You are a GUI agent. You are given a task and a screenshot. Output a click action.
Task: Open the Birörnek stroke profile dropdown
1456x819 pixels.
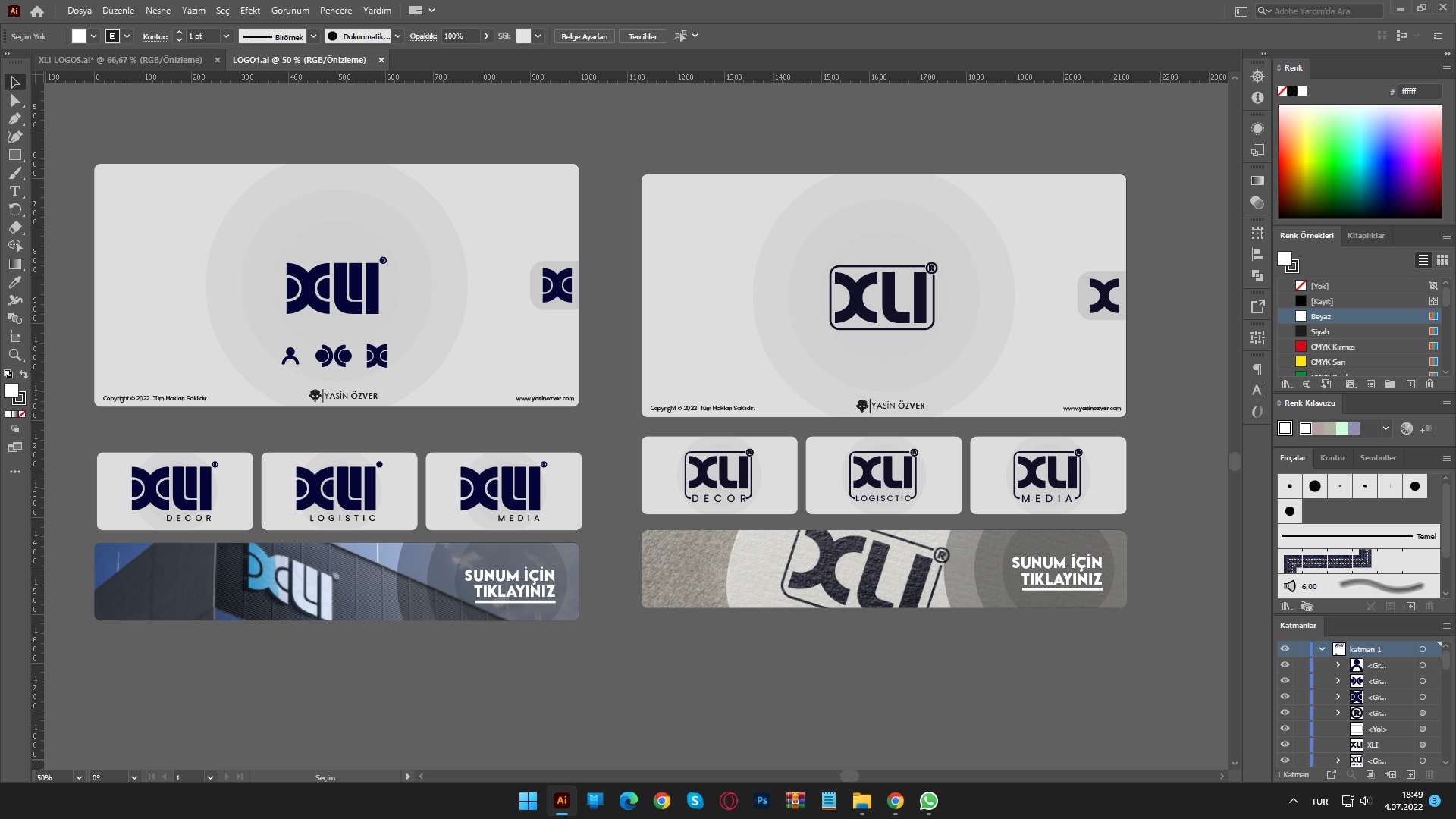(313, 36)
